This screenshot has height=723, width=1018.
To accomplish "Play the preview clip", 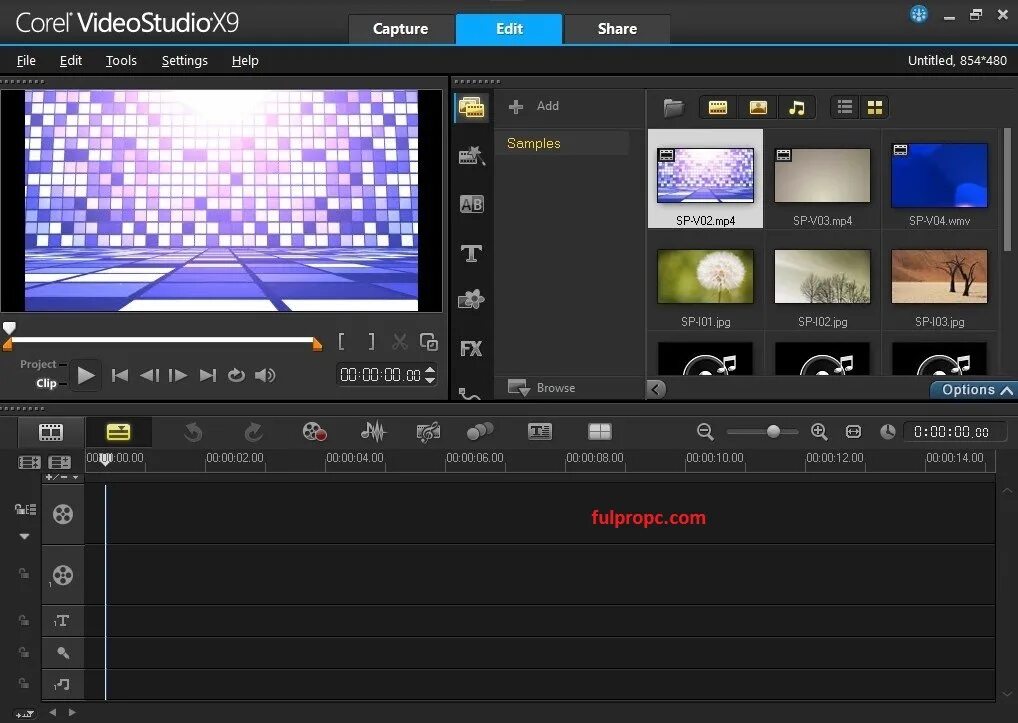I will click(86, 375).
